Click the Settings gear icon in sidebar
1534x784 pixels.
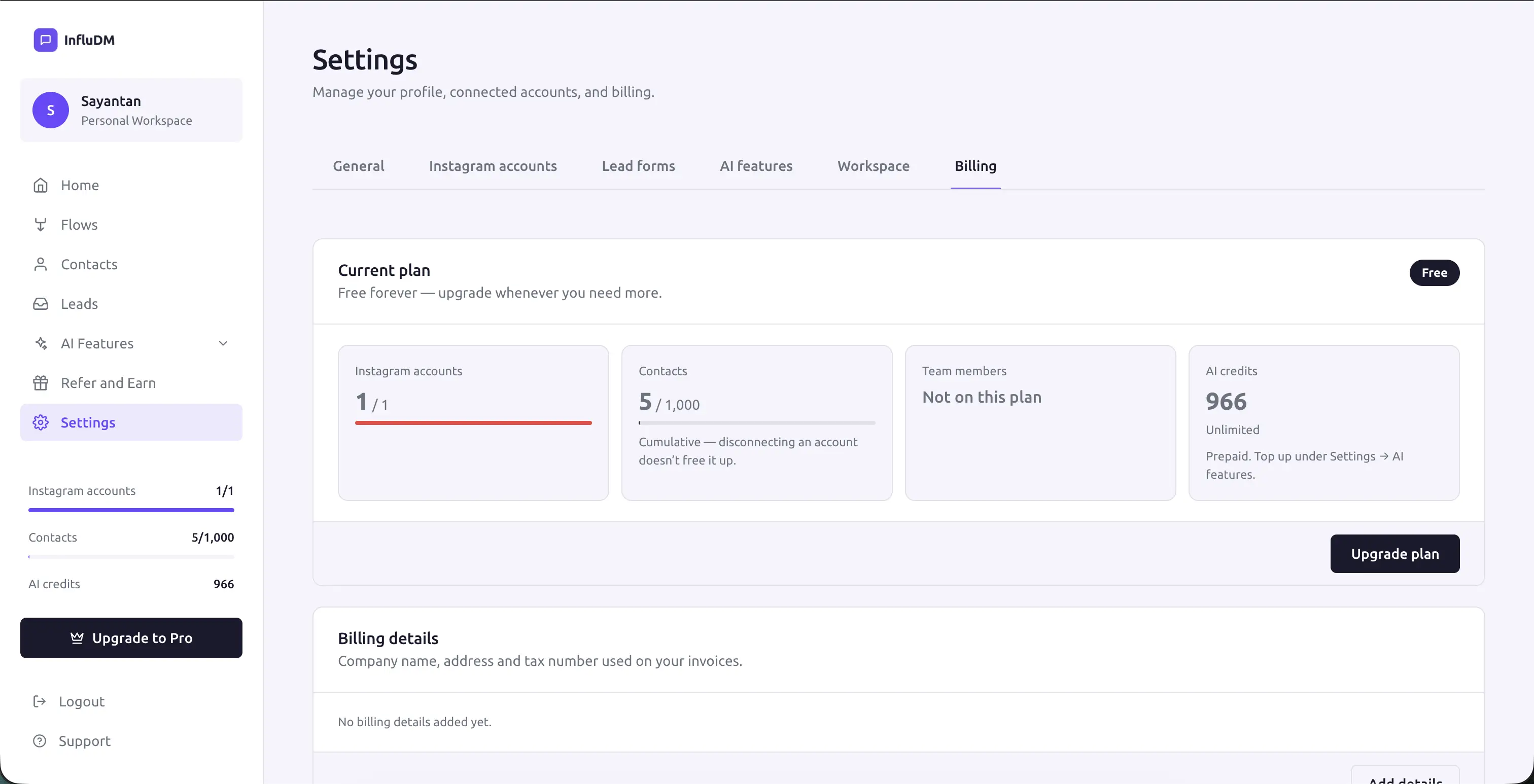tap(41, 422)
